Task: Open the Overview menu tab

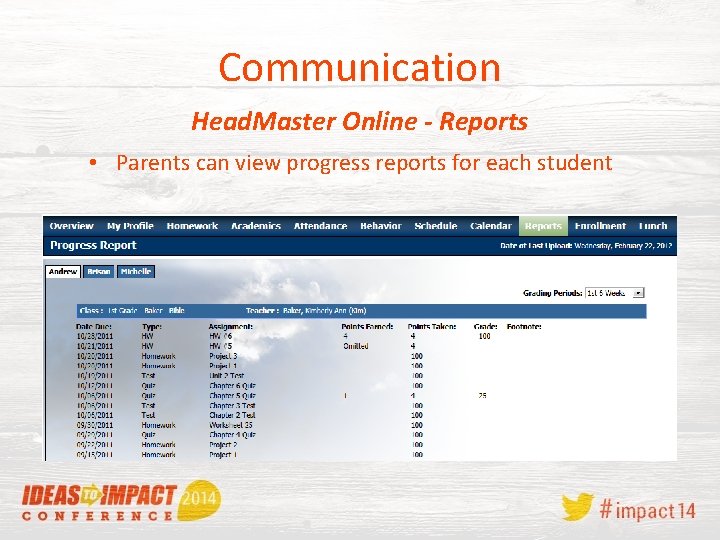Action: (71, 226)
